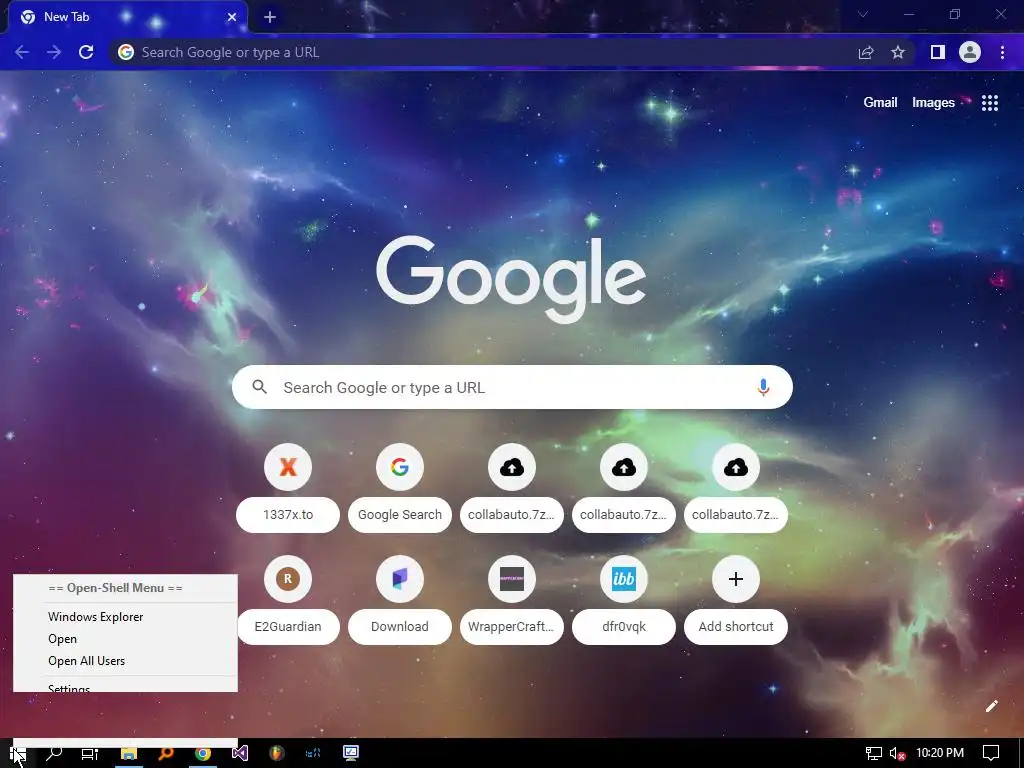Open the orange magnifier app on taskbar

coord(166,754)
